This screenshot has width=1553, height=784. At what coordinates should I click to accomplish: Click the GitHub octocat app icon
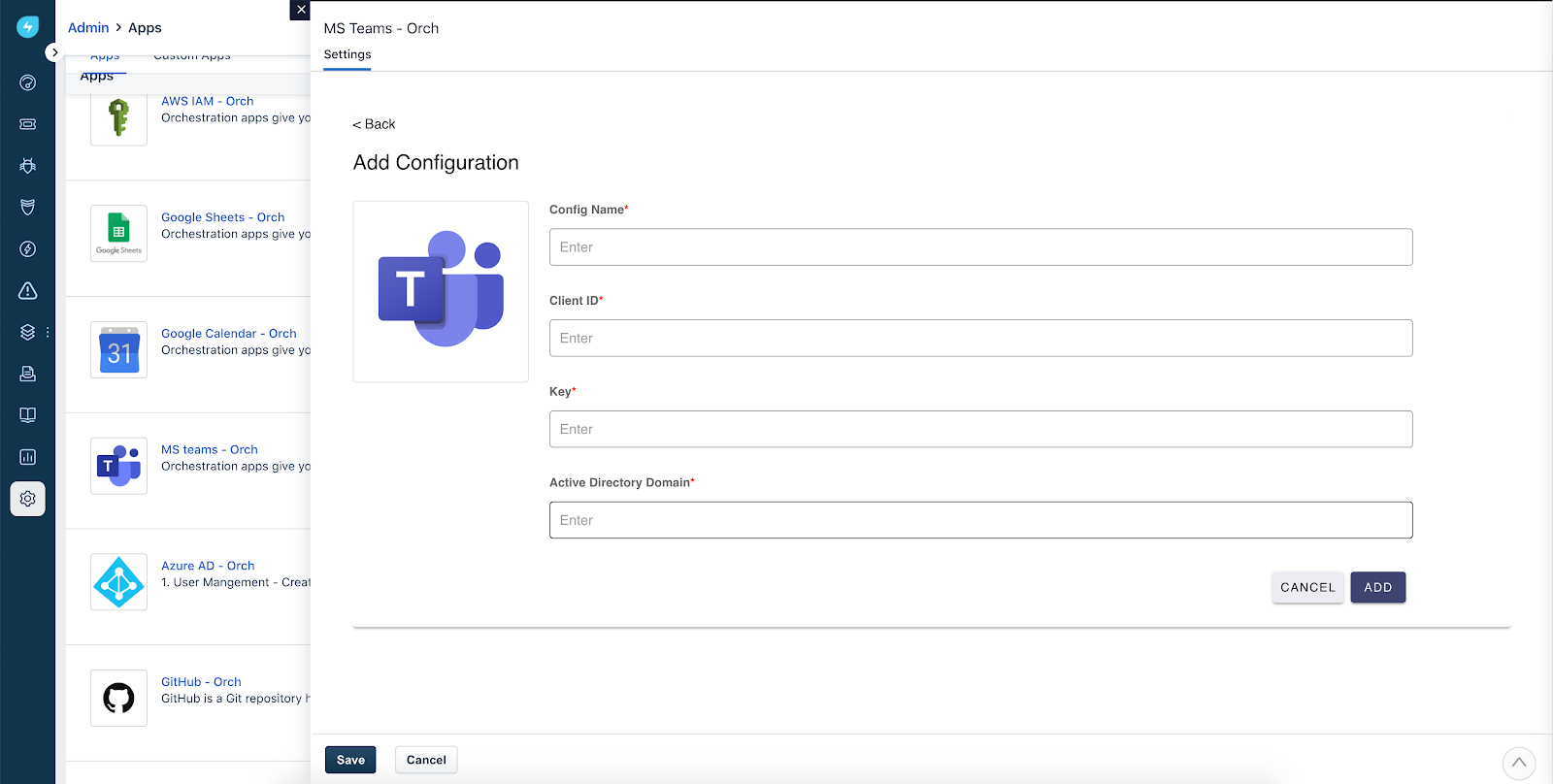tap(118, 698)
